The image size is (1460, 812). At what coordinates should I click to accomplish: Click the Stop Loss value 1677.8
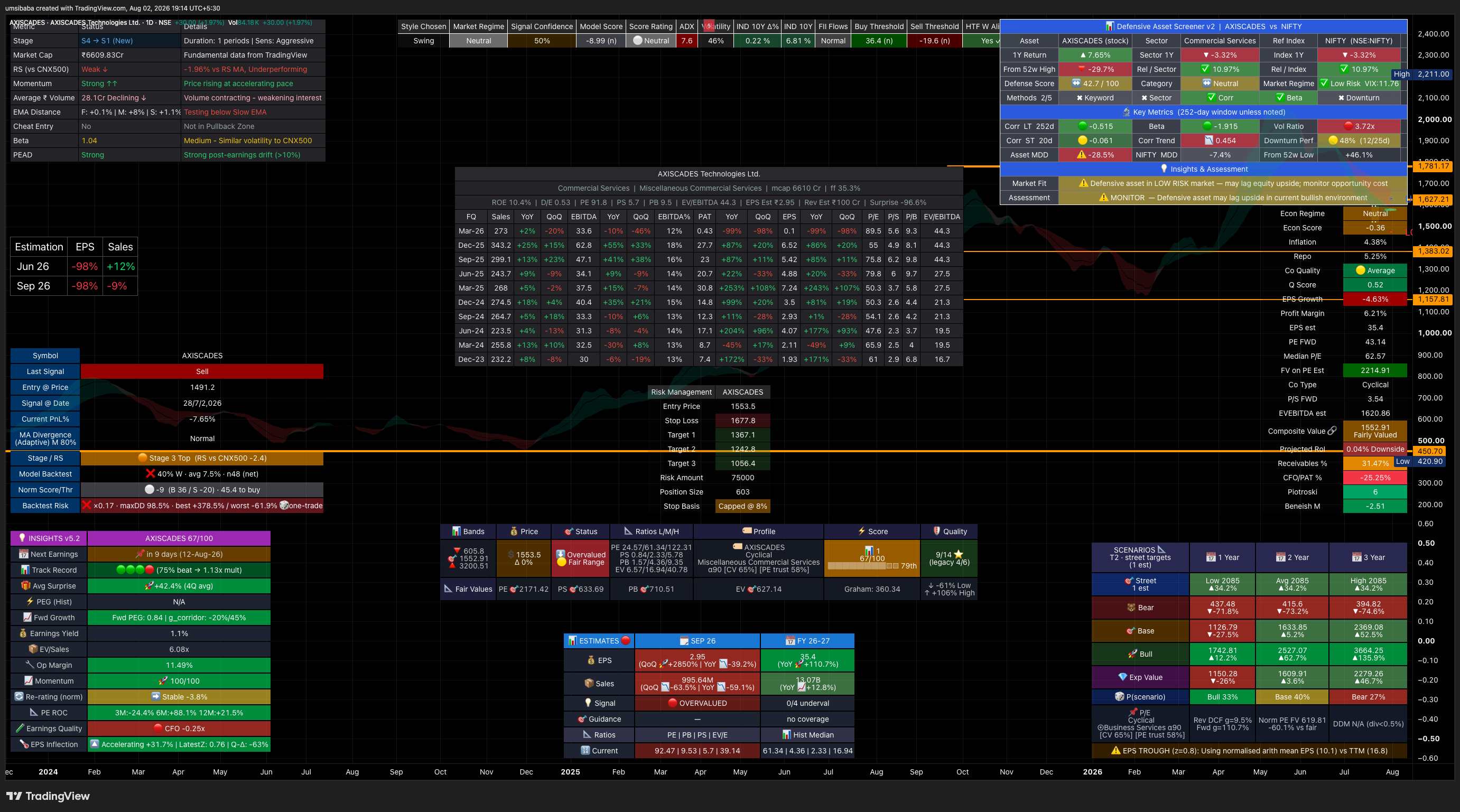coord(742,421)
